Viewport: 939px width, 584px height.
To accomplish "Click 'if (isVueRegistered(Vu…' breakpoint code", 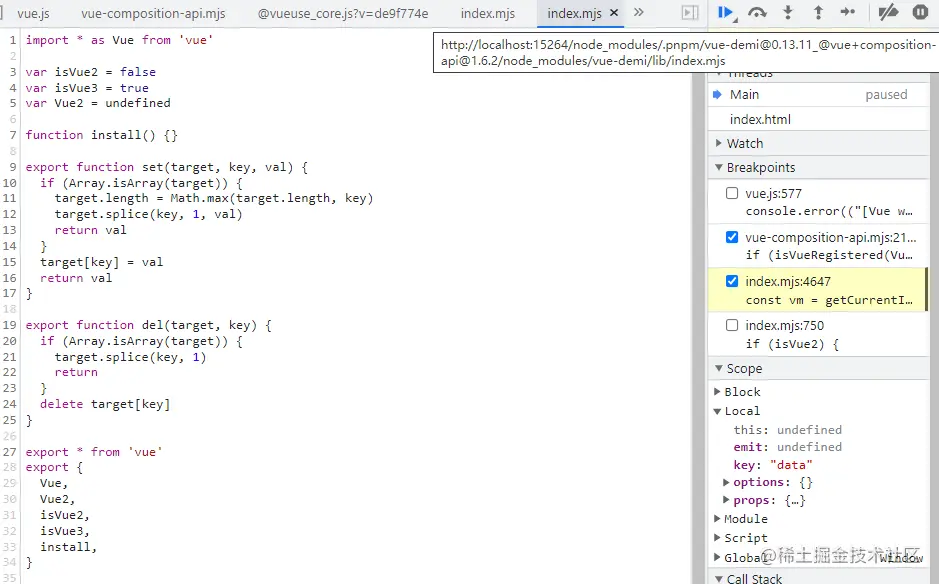I will [x=829, y=255].
